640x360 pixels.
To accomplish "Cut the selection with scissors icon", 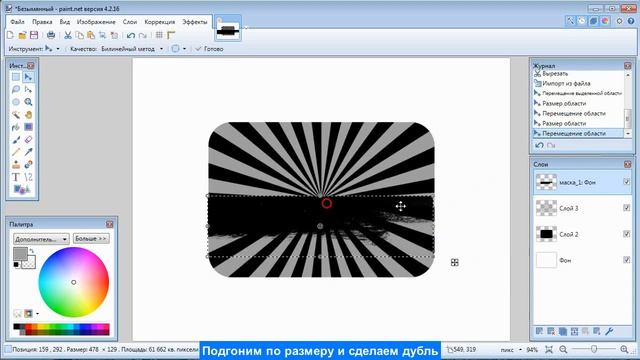I will point(68,36).
